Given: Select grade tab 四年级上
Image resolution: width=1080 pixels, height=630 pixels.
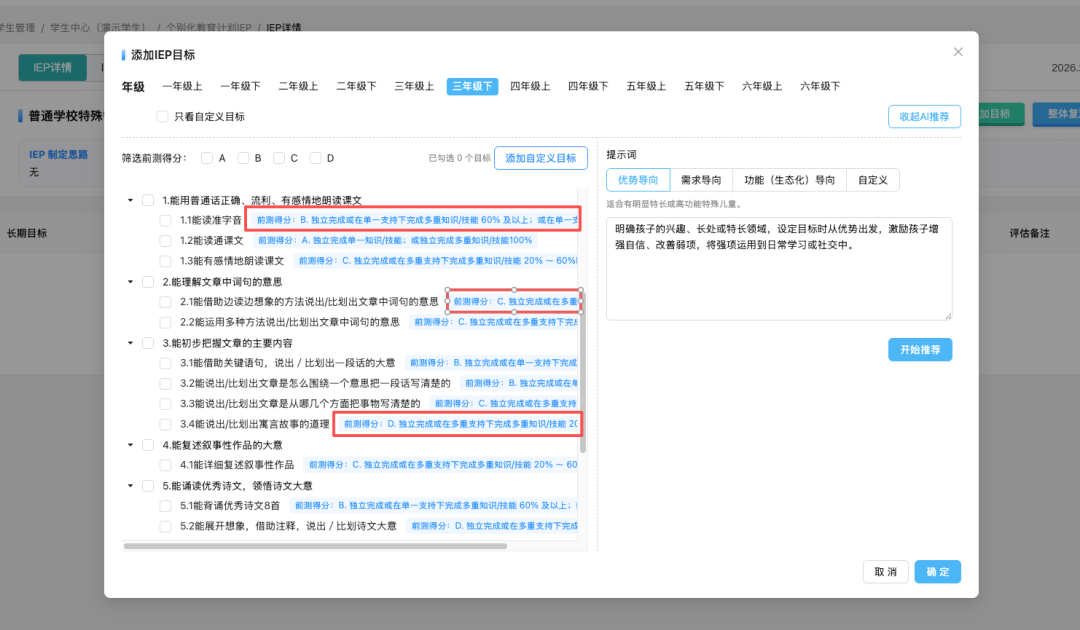Looking at the screenshot, I should coord(530,86).
